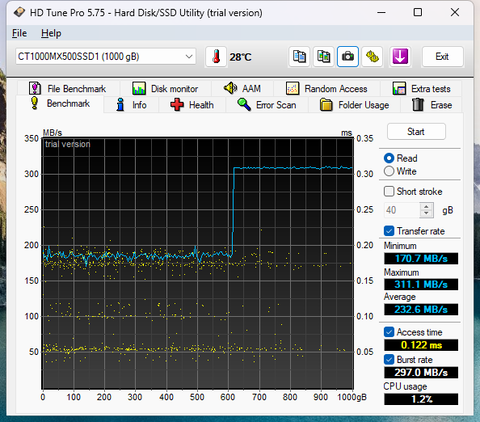Disable the Access time checkbox
The image size is (480, 422).
(389, 332)
